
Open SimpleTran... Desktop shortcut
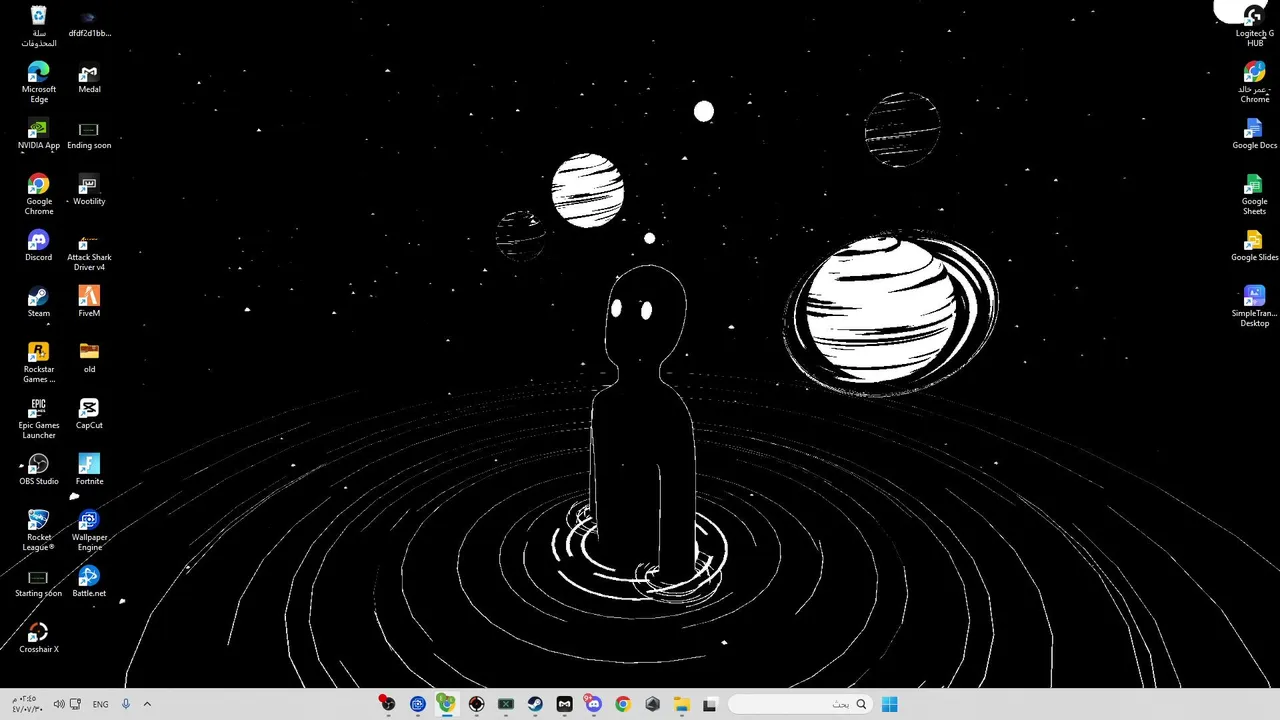tap(1254, 306)
